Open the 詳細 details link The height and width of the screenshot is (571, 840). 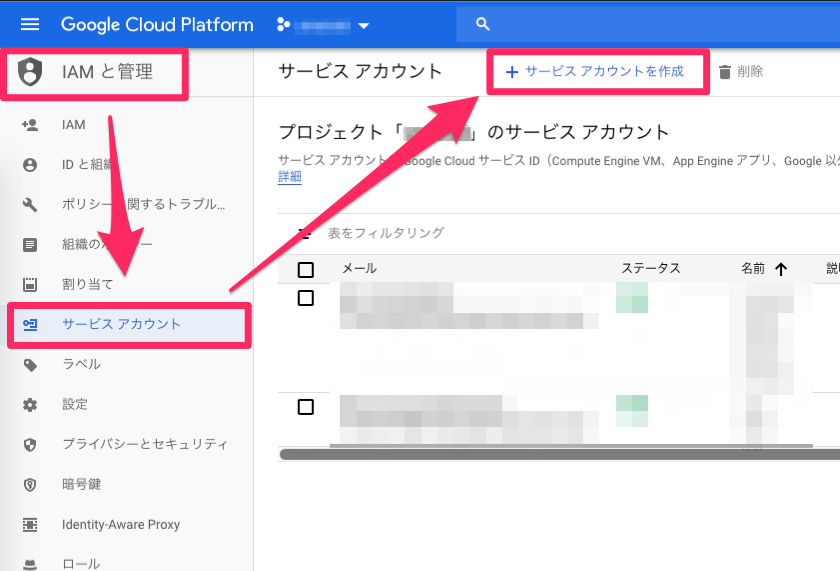(290, 177)
